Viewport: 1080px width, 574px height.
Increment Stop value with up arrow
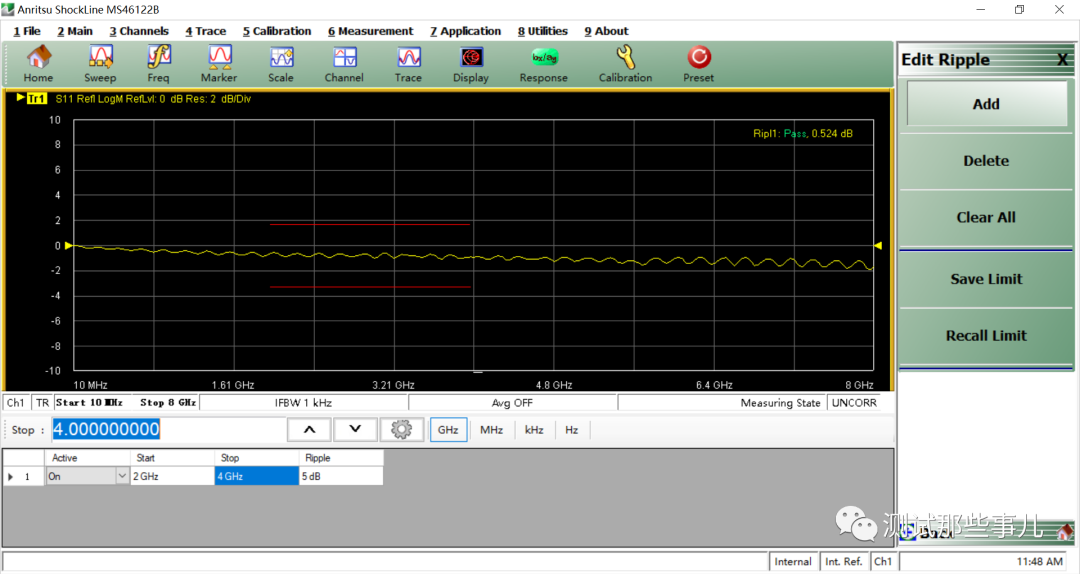[x=310, y=429]
